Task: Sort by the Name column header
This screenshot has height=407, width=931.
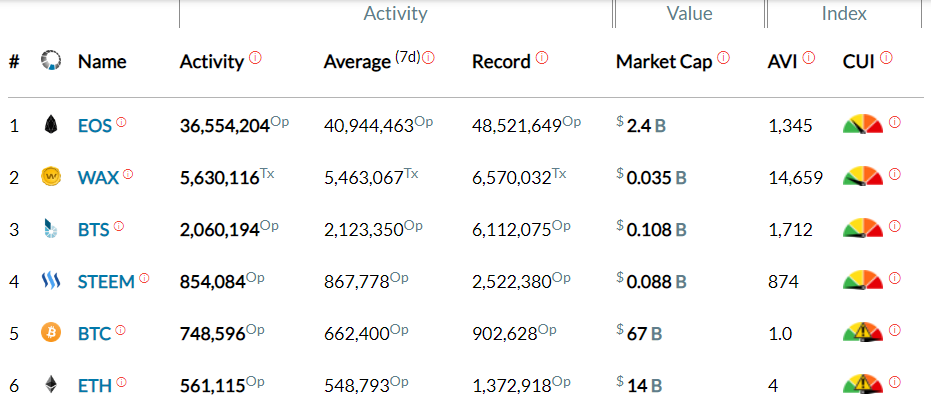Action: (x=102, y=62)
